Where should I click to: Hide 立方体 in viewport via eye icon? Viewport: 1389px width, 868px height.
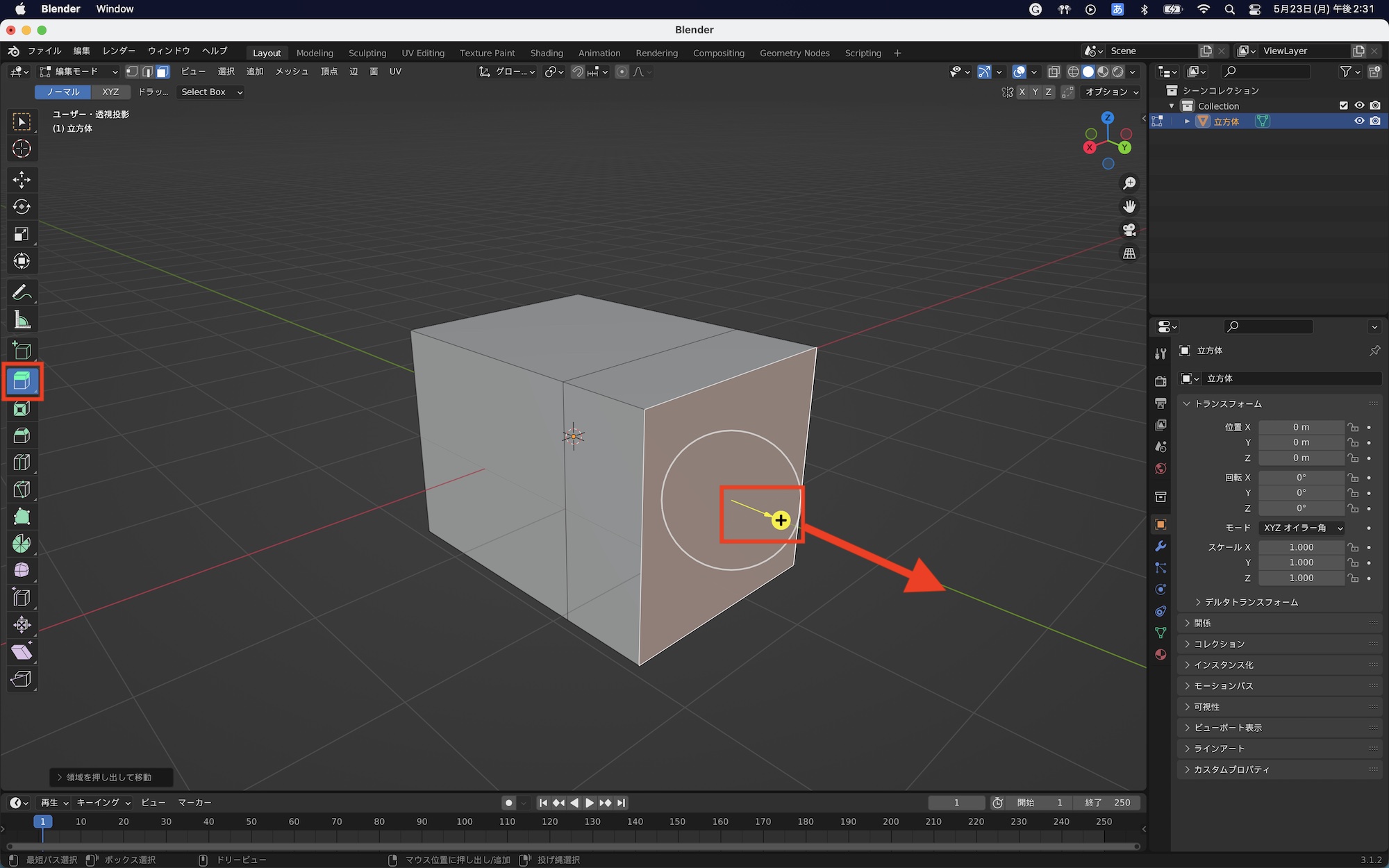1359,121
